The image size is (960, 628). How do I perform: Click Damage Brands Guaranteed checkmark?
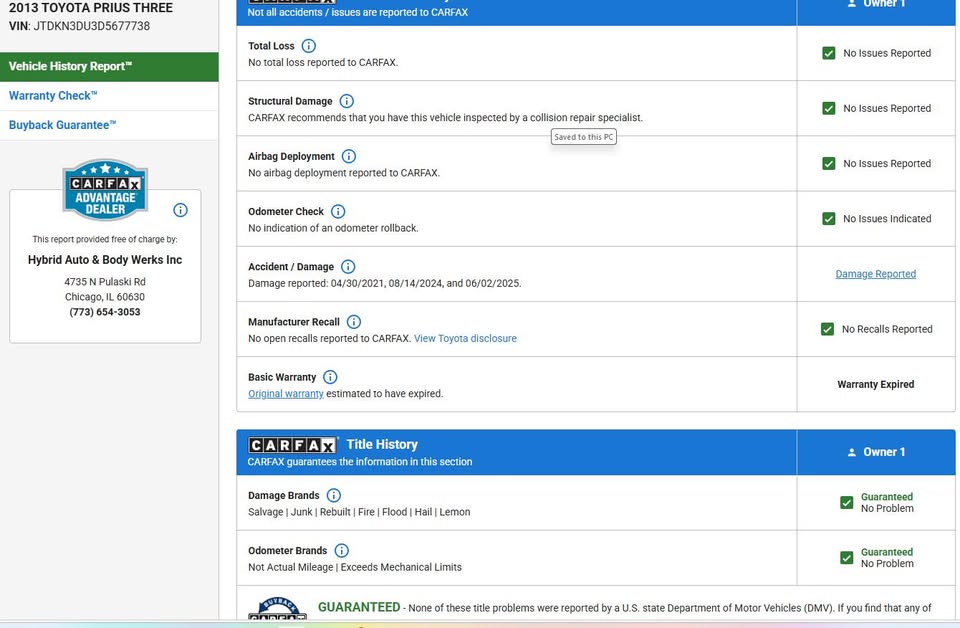click(847, 503)
